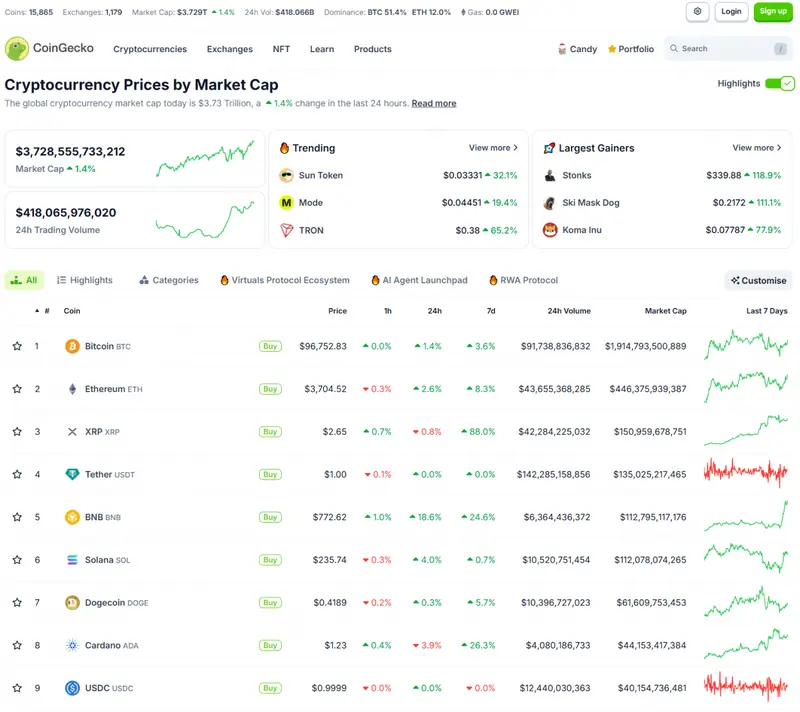Switch to the Categories tab
The image size is (800, 712).
click(169, 281)
